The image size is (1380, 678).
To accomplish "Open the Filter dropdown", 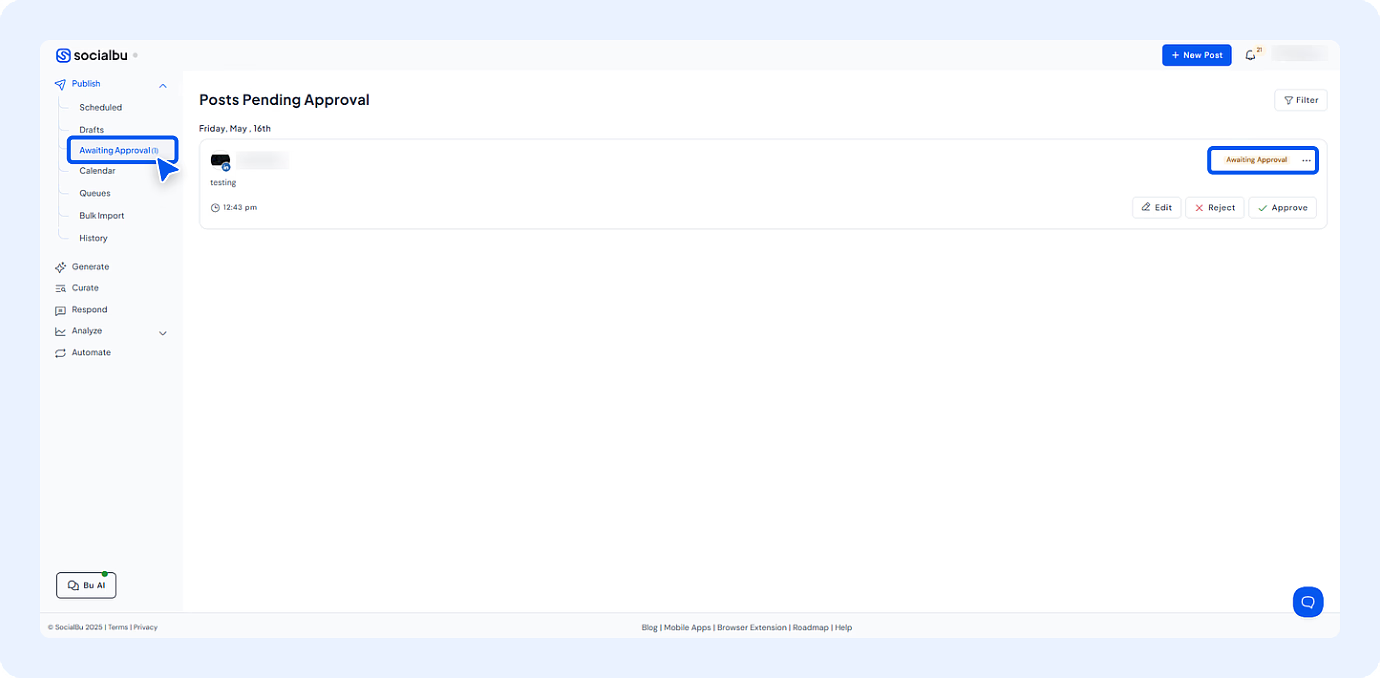I will (x=1300, y=100).
